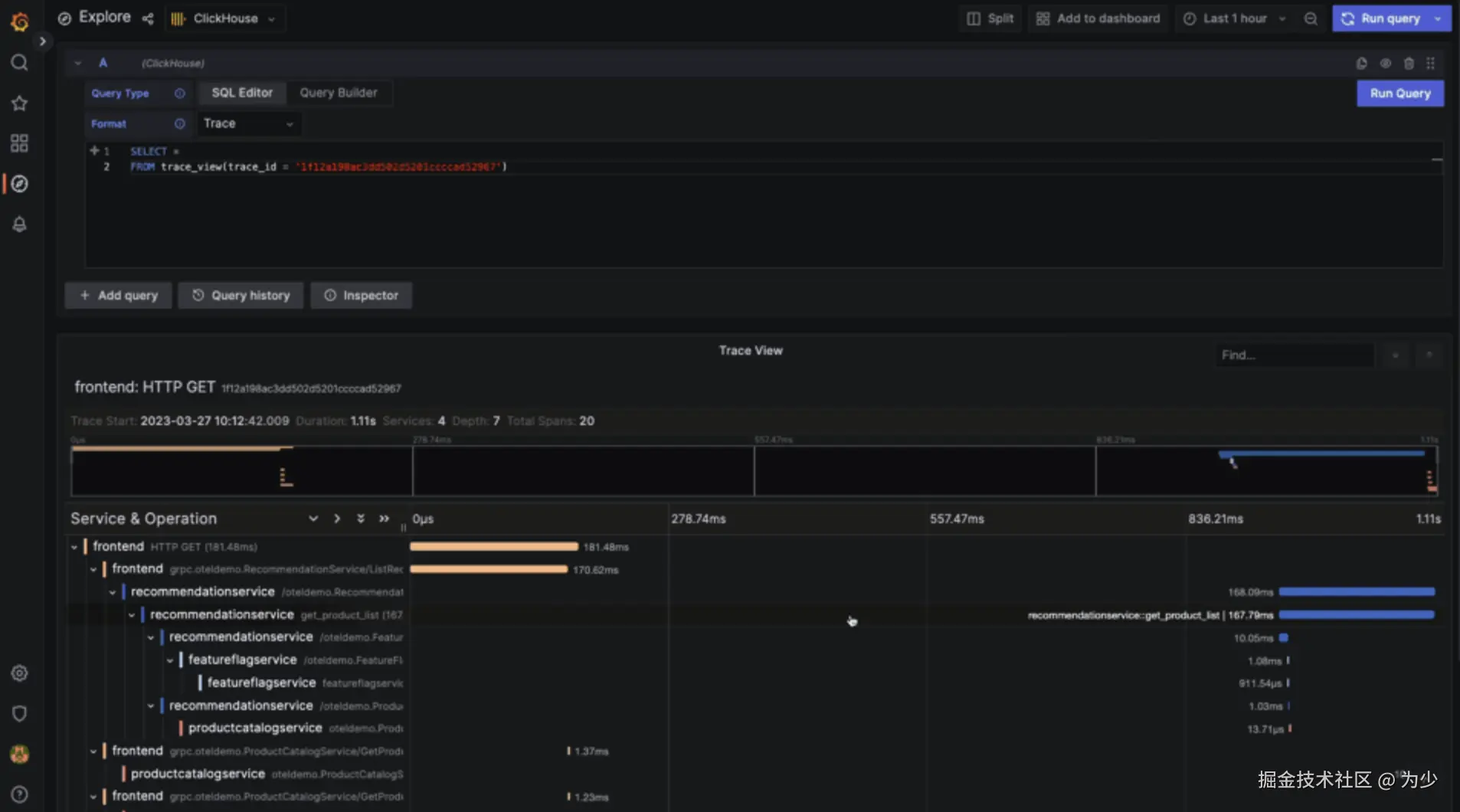Open Dashboards from the sidebar

20,143
